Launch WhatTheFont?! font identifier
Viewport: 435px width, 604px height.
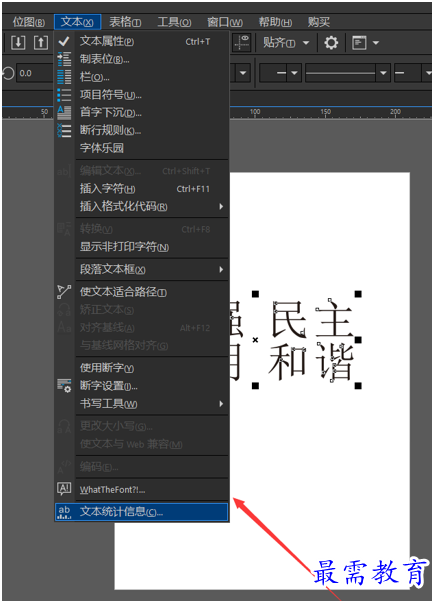point(142,490)
